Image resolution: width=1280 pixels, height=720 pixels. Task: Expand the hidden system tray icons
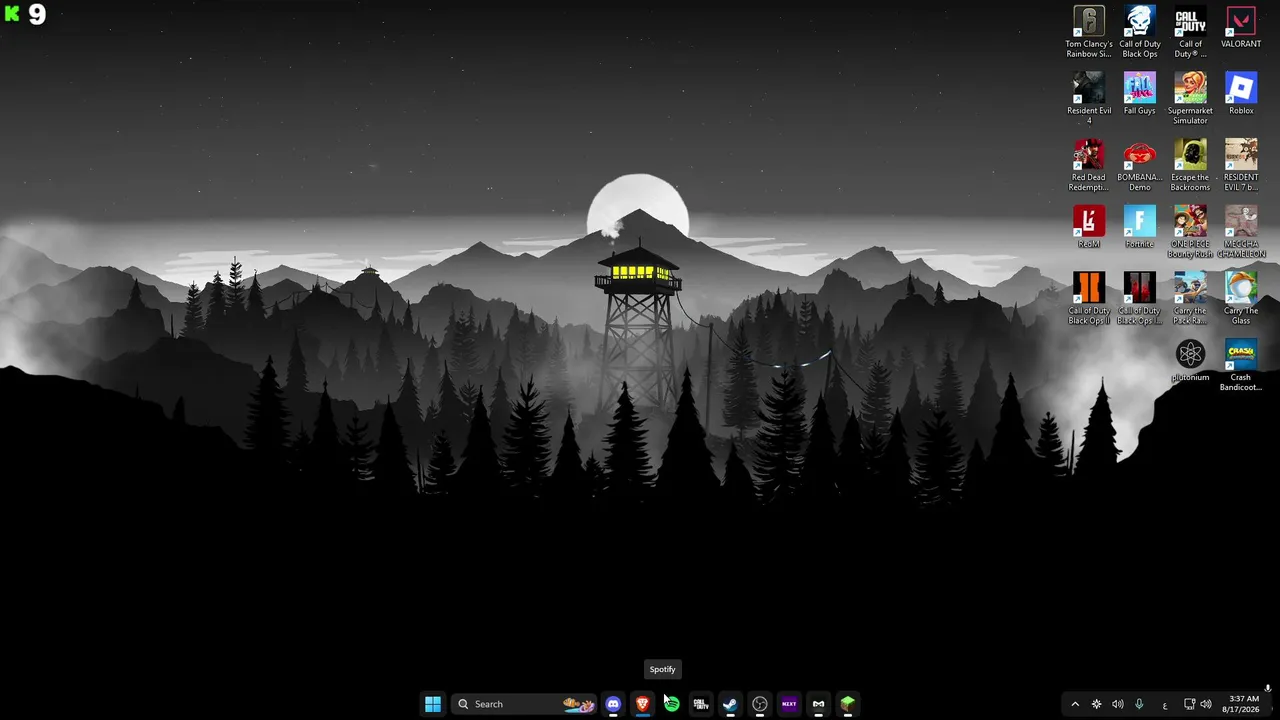(1075, 704)
